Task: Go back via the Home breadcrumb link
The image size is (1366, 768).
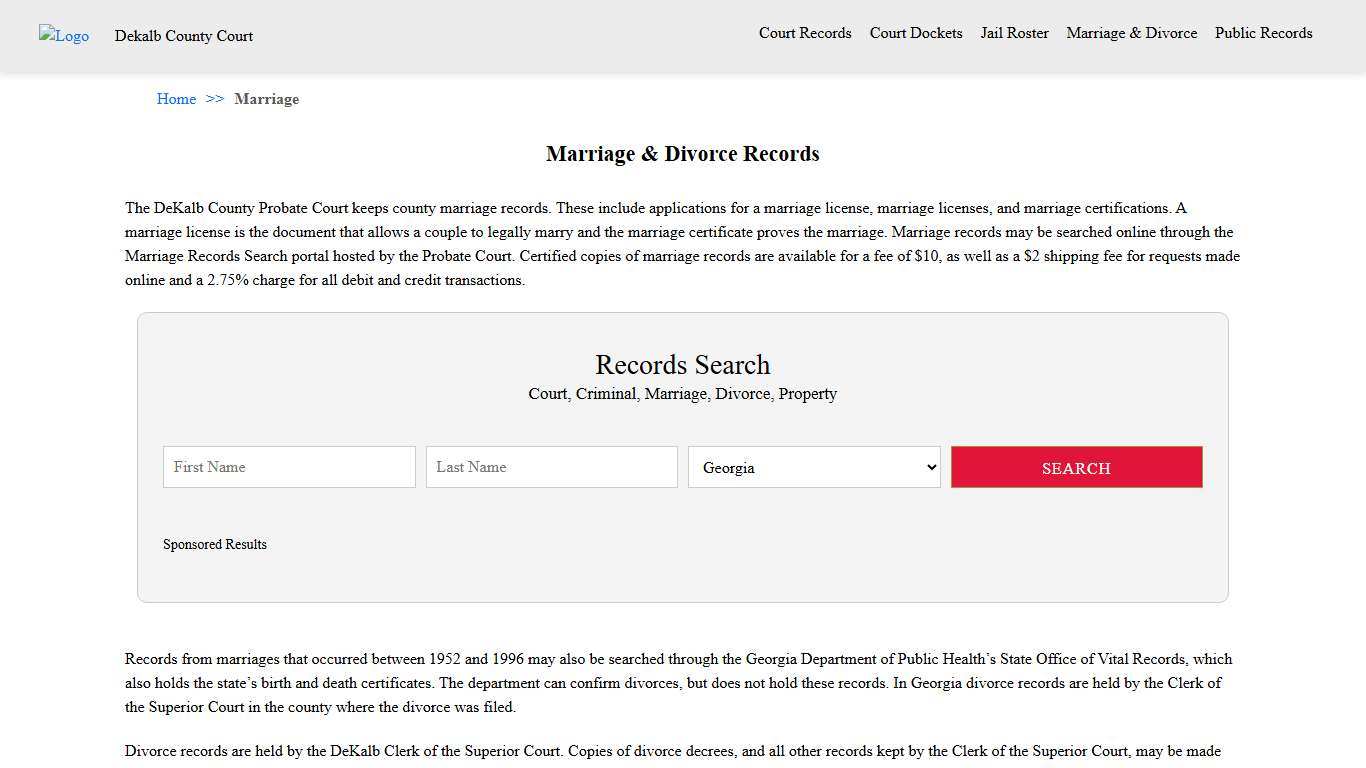Action: click(x=176, y=99)
